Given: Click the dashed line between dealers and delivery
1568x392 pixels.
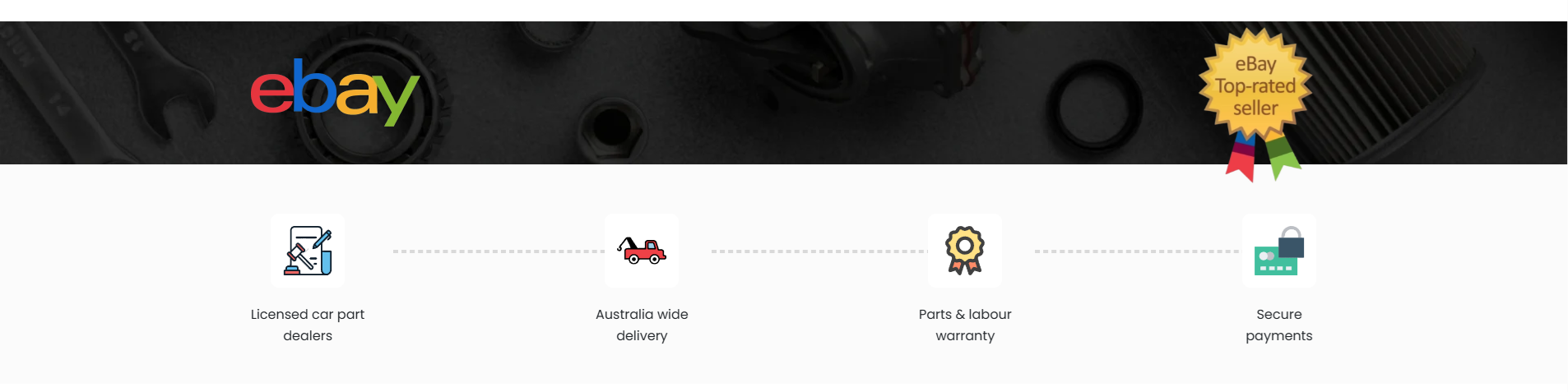Looking at the screenshot, I should click(499, 251).
